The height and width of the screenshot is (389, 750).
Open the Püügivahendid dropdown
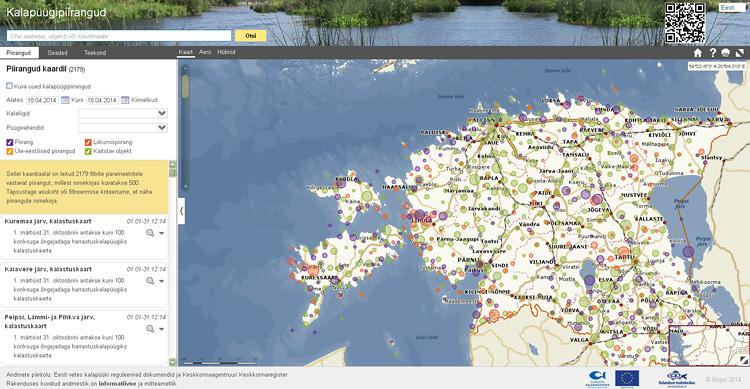point(123,128)
